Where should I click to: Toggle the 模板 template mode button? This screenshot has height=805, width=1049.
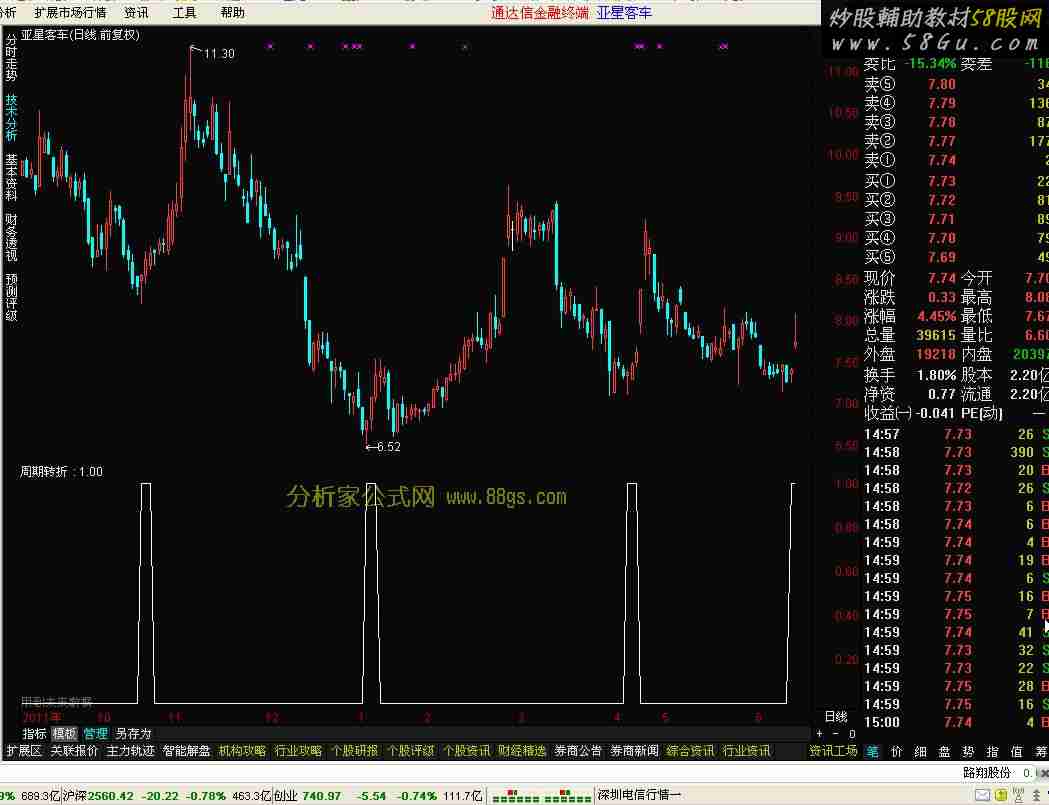[x=64, y=733]
